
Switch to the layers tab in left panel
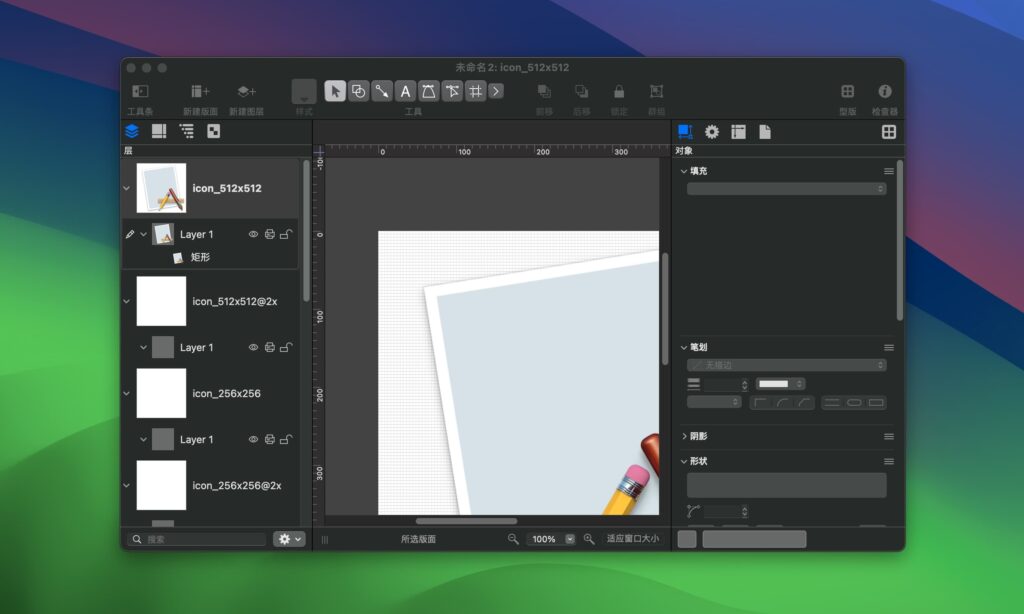[132, 131]
